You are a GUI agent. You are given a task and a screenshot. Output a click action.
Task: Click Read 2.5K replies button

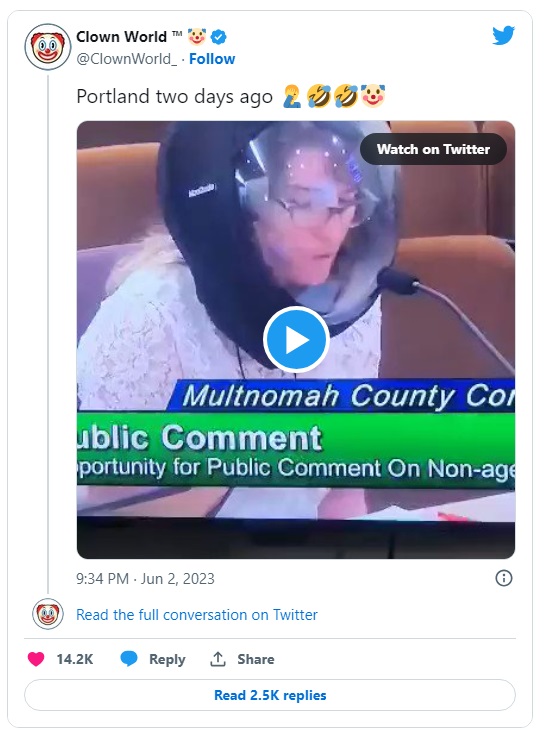point(270,695)
